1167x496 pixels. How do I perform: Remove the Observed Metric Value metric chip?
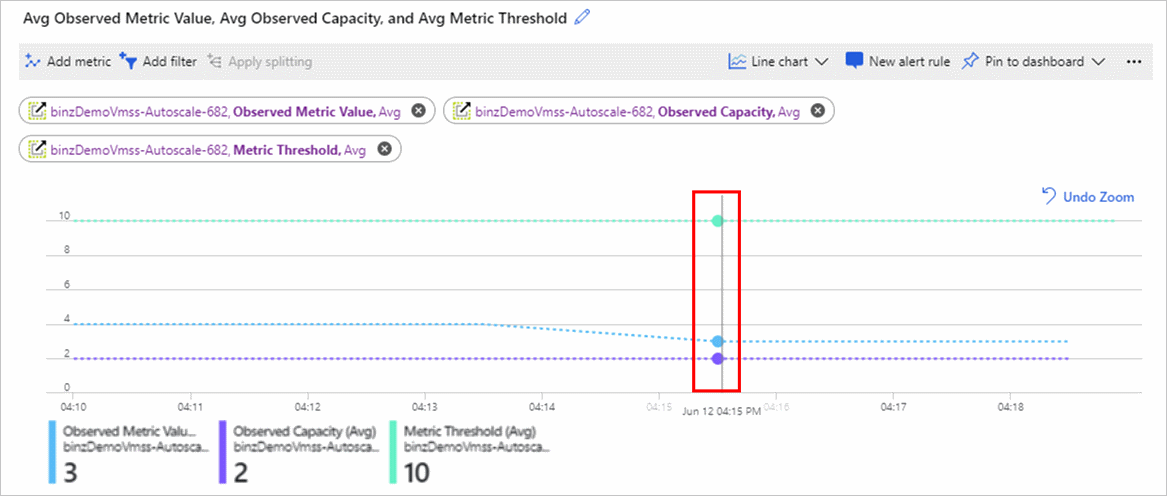pos(418,111)
